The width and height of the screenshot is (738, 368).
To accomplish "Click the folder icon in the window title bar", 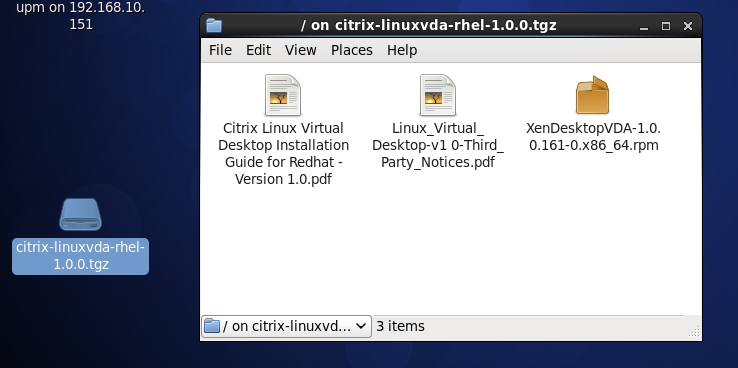I will click(214, 25).
